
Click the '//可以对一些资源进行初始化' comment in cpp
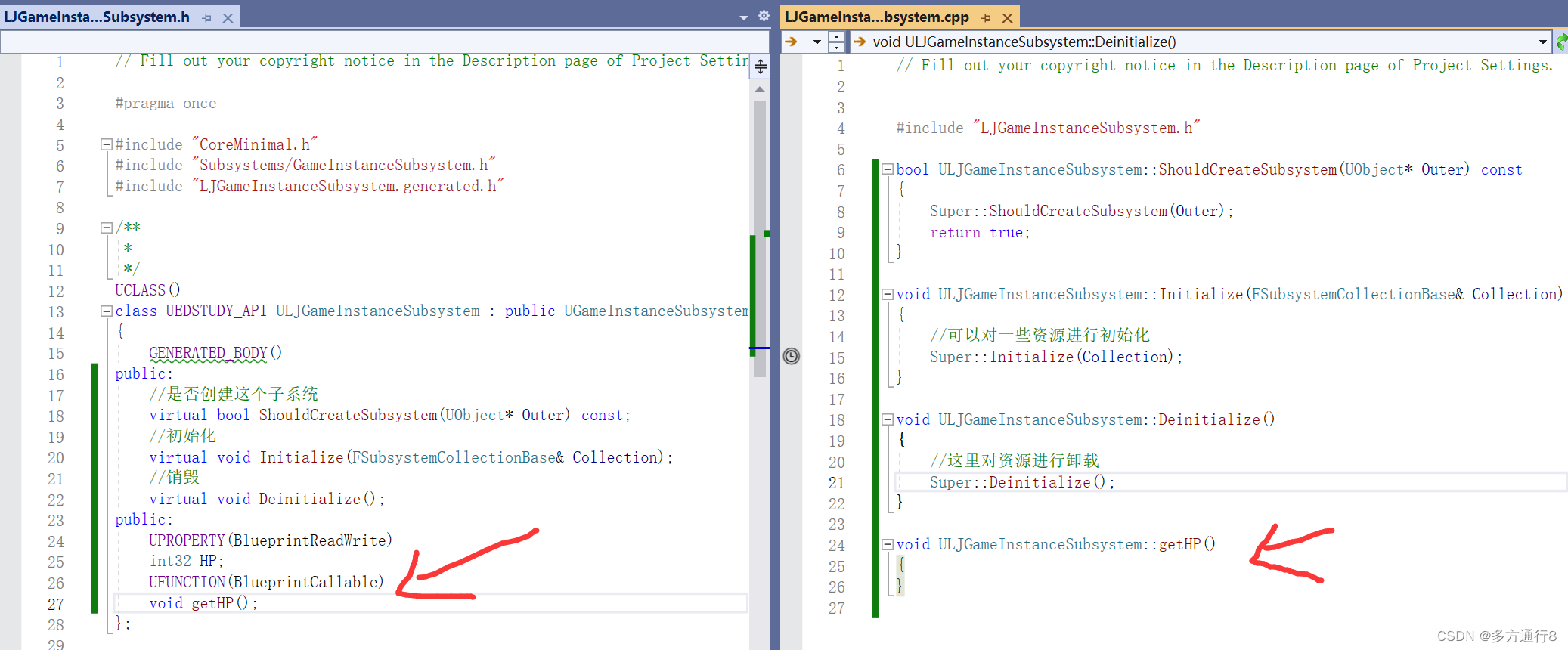[1040, 335]
